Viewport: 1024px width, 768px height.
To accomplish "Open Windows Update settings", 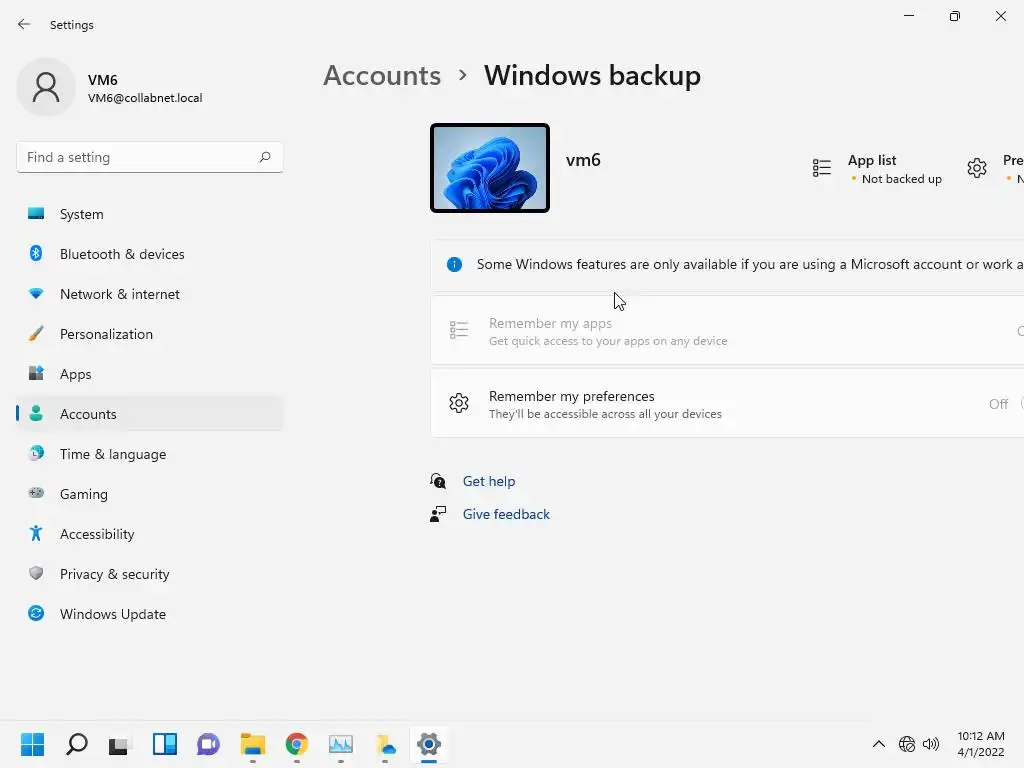I will [x=150, y=614].
